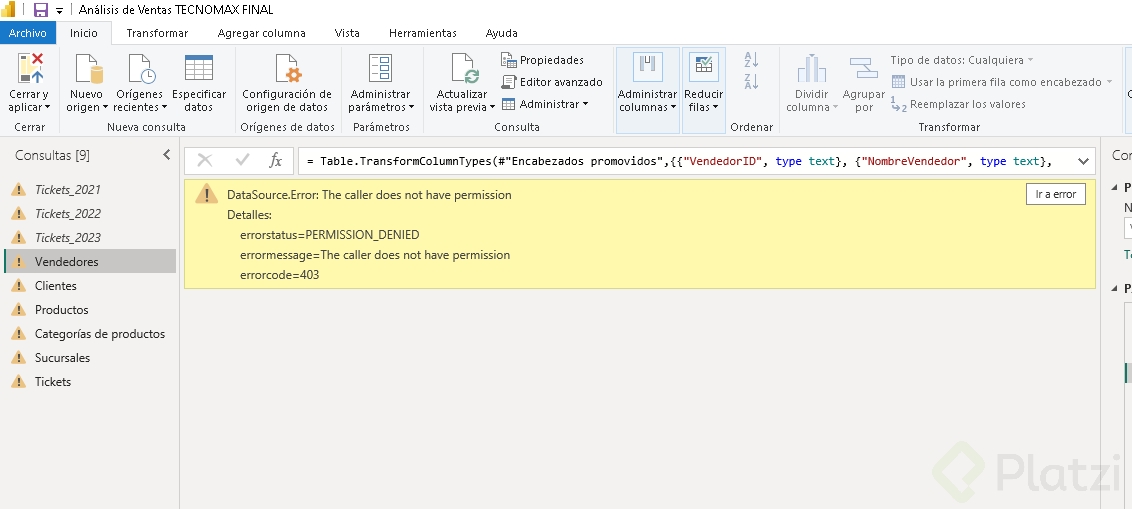Open the Ayuda tab
This screenshot has height=509, width=1132.
(501, 33)
